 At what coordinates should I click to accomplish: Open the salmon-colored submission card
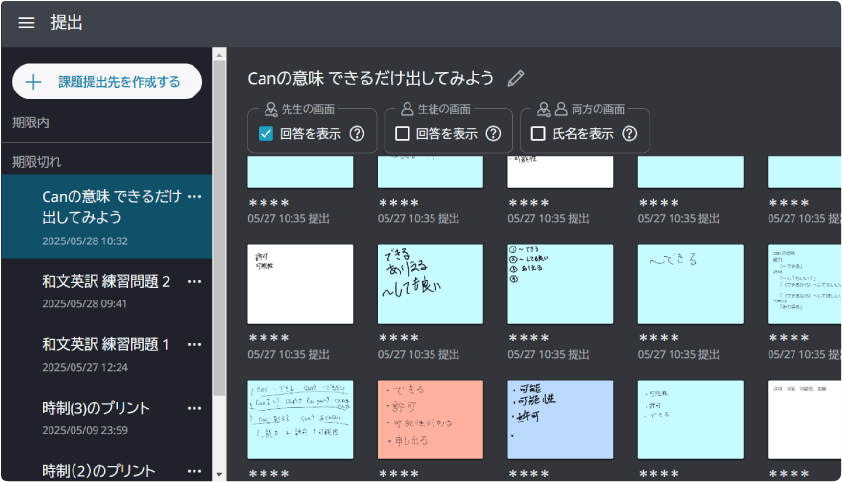pos(430,420)
